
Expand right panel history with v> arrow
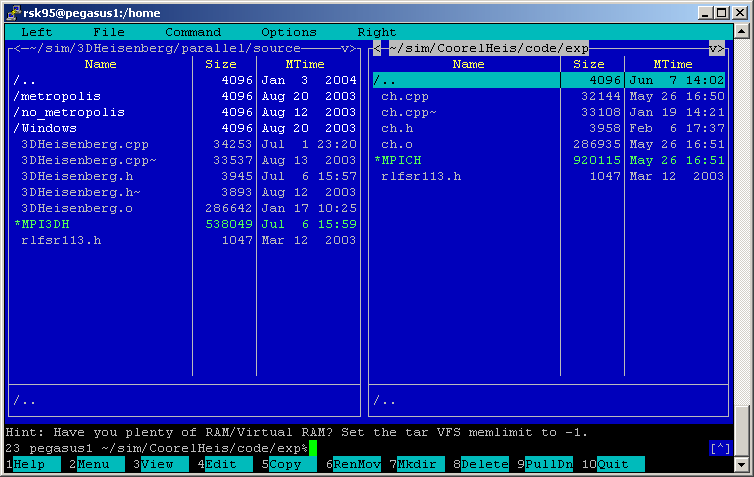tap(716, 48)
